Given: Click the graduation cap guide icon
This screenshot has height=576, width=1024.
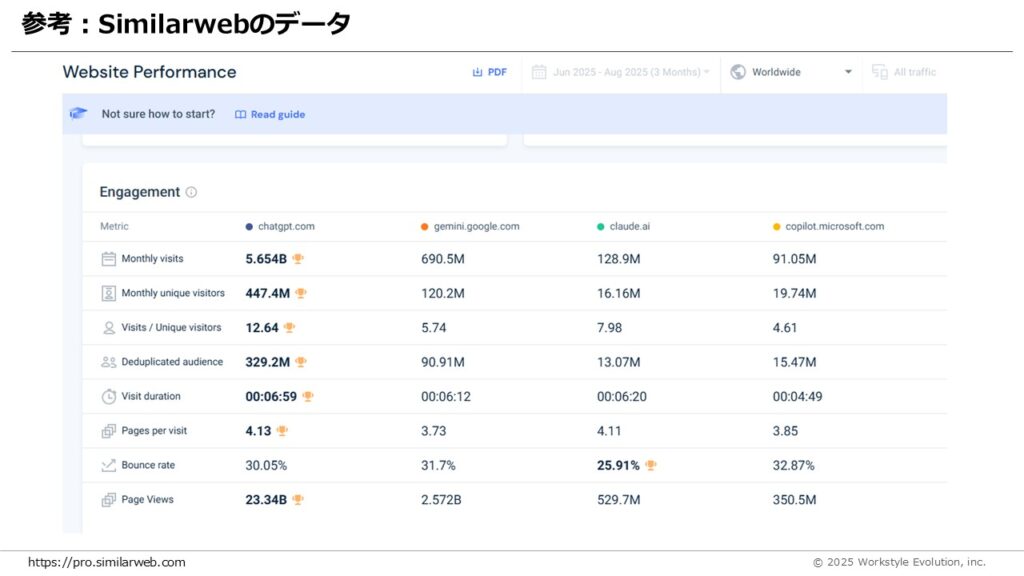Looking at the screenshot, I should (x=78, y=114).
